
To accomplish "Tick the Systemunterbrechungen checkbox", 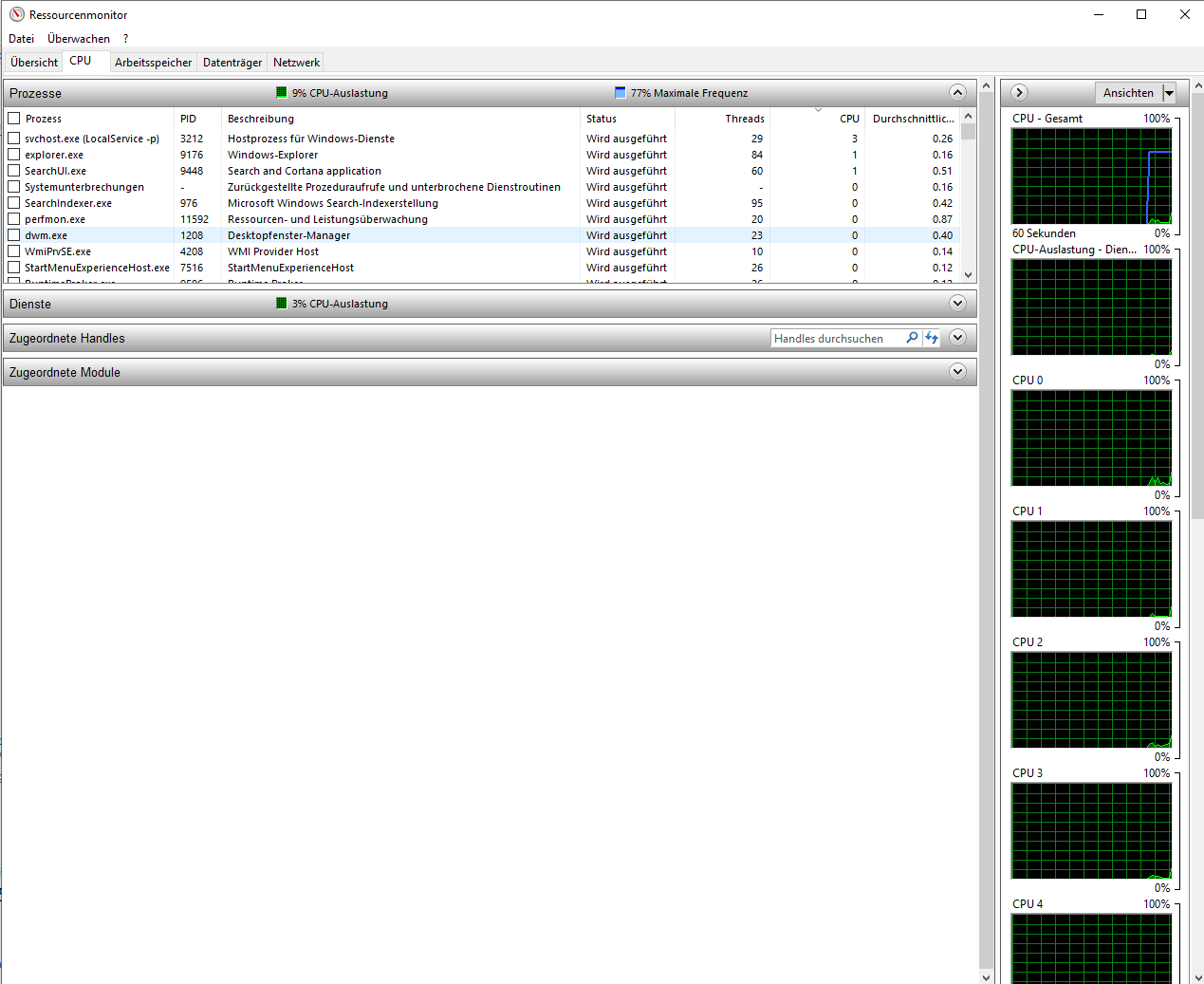I will coord(14,187).
